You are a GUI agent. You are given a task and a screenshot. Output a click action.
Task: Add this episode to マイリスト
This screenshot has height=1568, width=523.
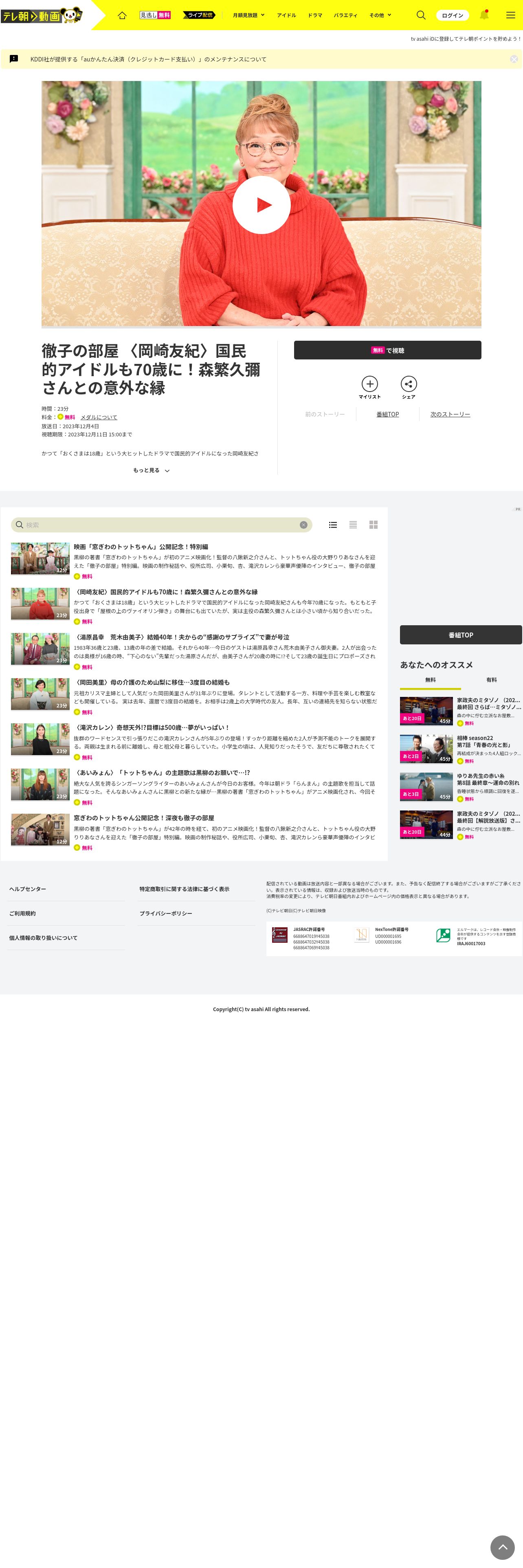[369, 387]
